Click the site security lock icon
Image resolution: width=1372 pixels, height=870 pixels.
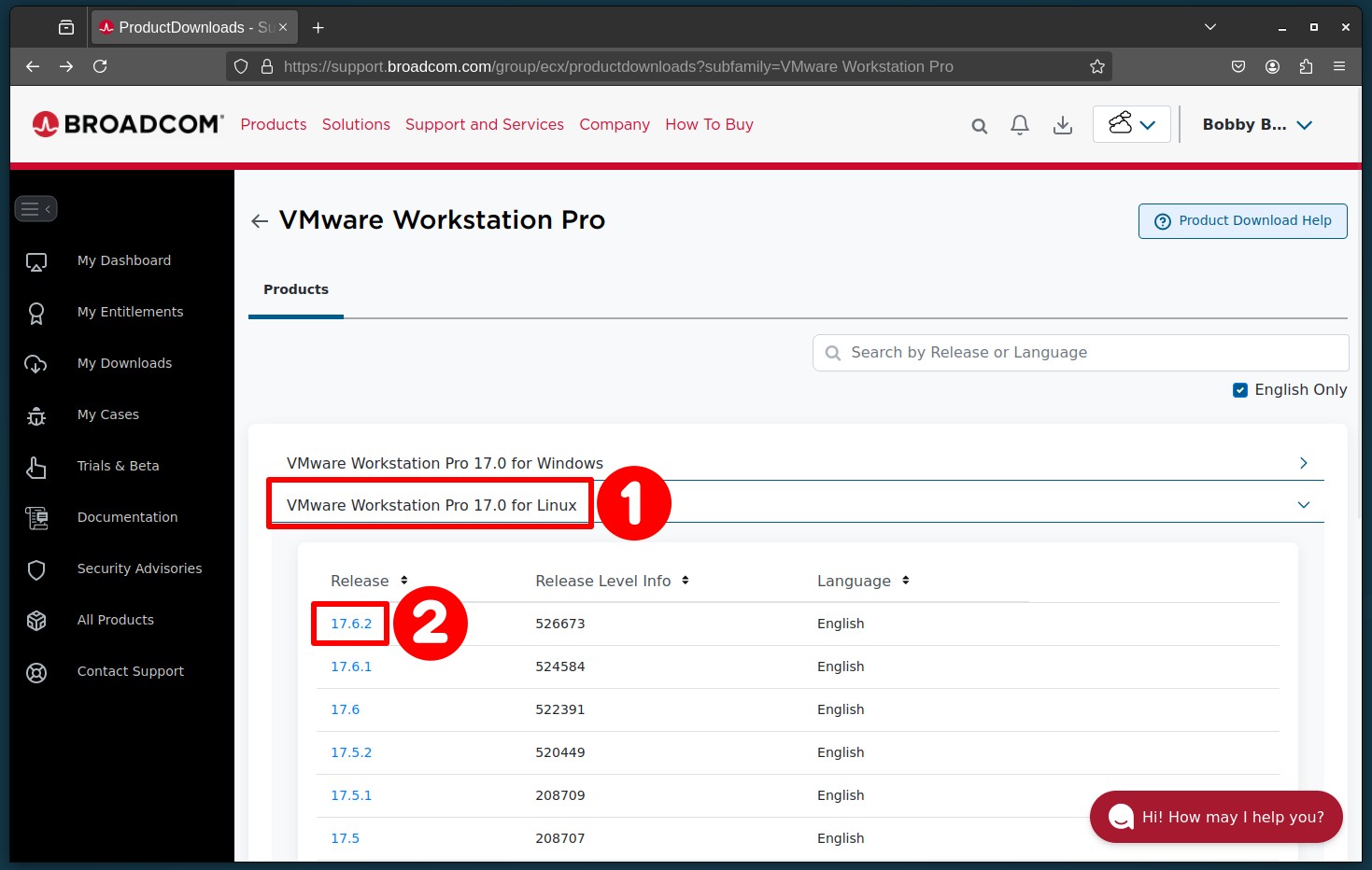[x=267, y=66]
